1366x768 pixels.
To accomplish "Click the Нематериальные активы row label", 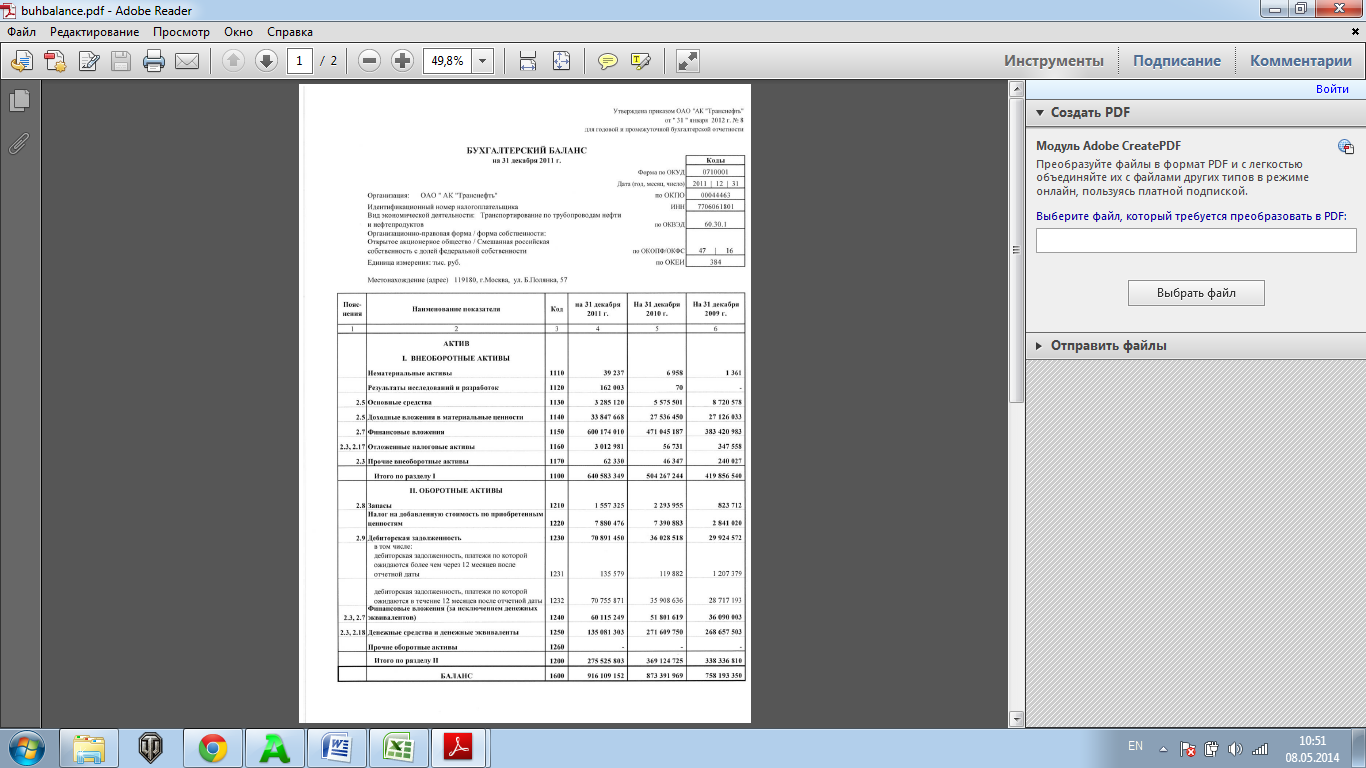I will click(408, 372).
